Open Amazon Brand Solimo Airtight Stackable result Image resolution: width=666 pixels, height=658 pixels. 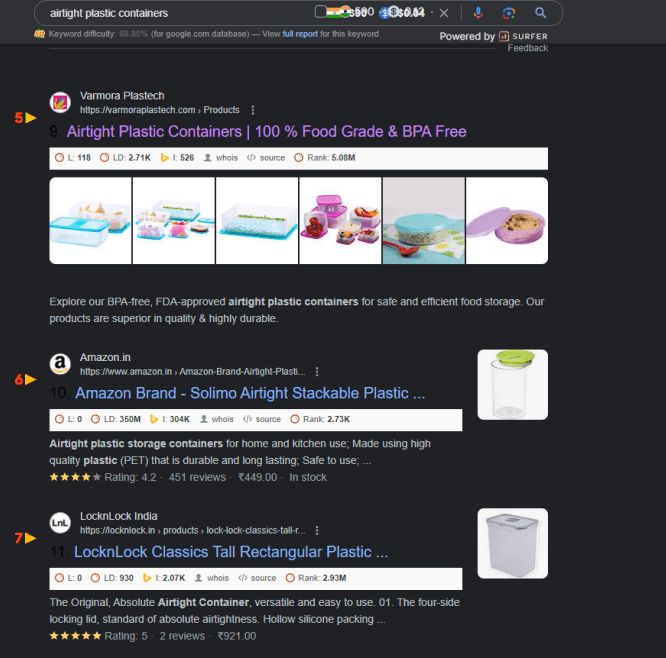(x=250, y=393)
